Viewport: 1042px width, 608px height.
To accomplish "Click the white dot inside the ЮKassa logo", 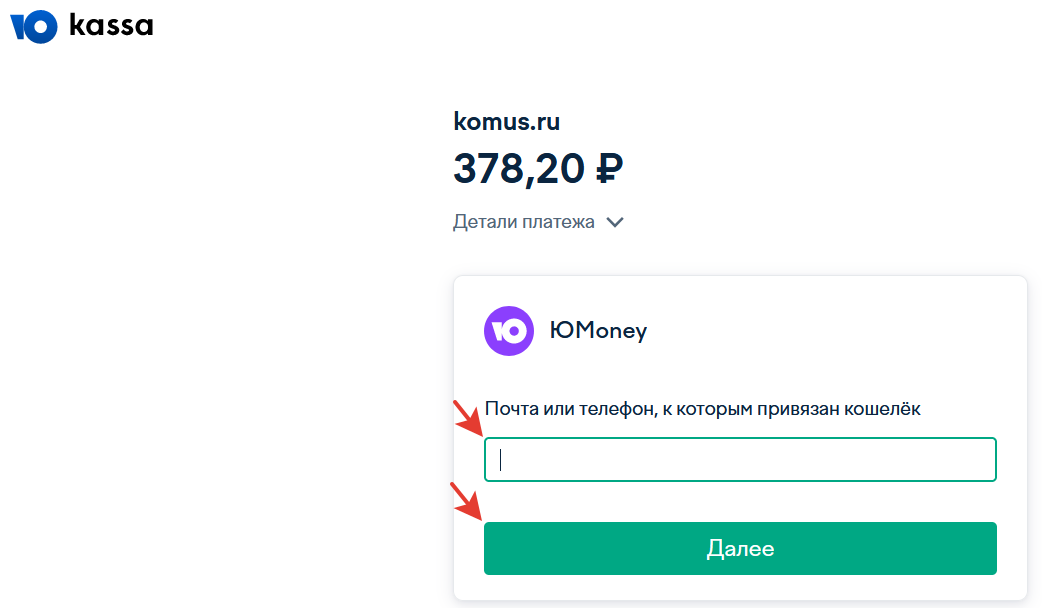I will pos(40,27).
